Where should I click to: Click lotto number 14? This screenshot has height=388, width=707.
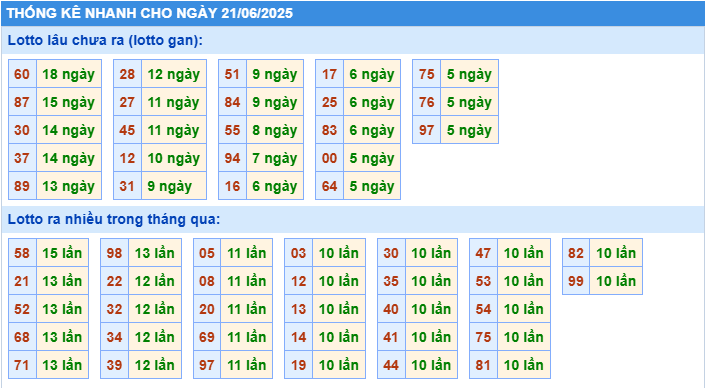[x=298, y=337]
